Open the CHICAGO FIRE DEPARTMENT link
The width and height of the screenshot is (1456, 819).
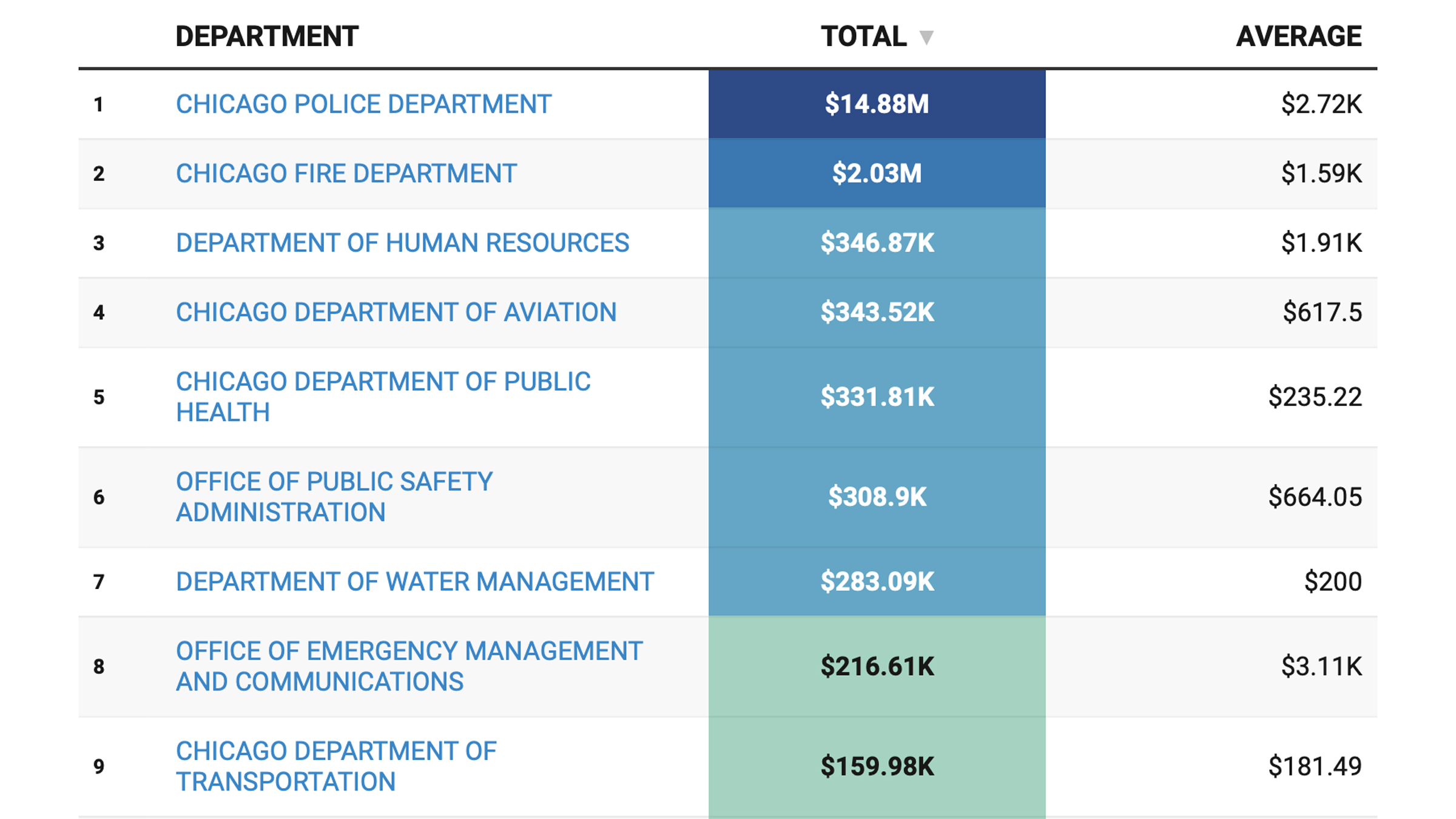click(x=345, y=173)
